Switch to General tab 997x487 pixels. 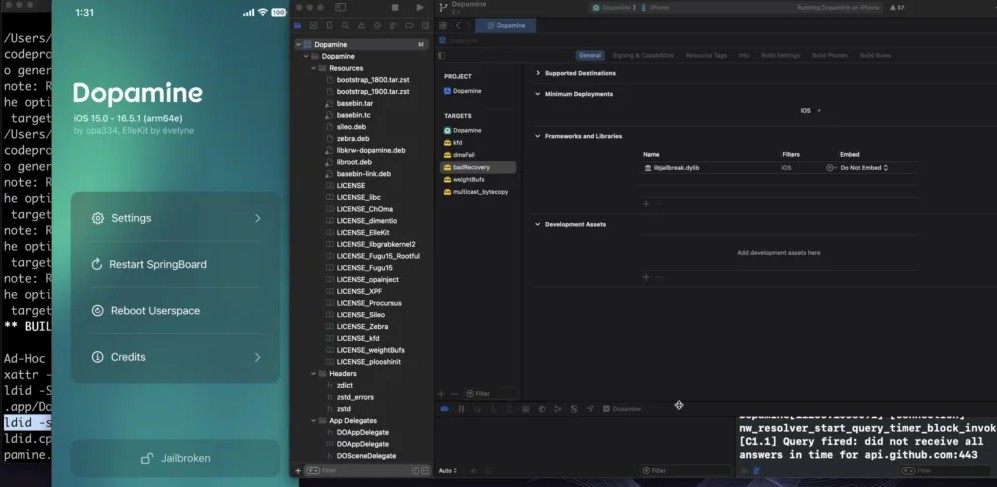click(589, 55)
